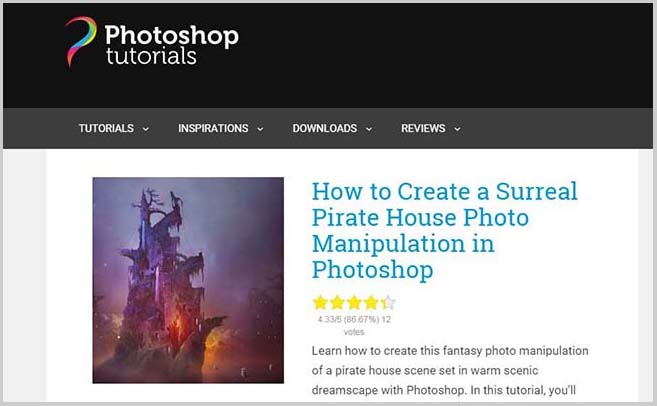657x406 pixels.
Task: Rate the tutorial three stars
Action: pos(354,302)
